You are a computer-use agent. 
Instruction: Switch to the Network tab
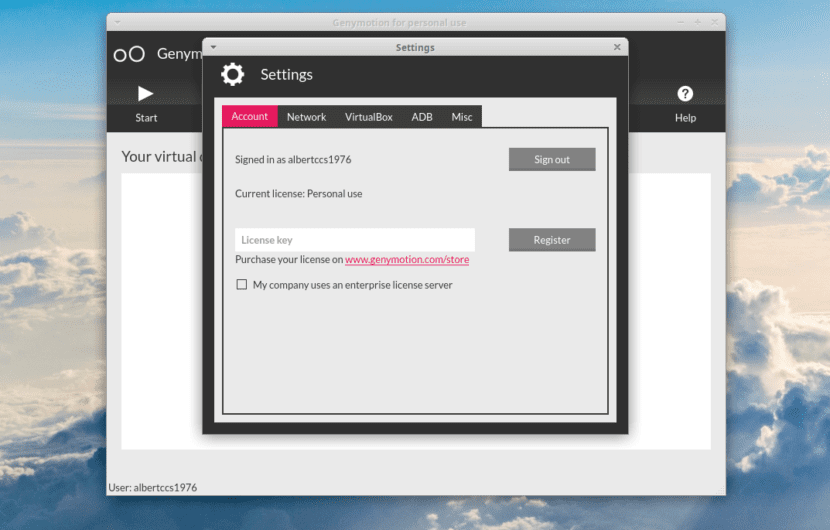pyautogui.click(x=306, y=117)
